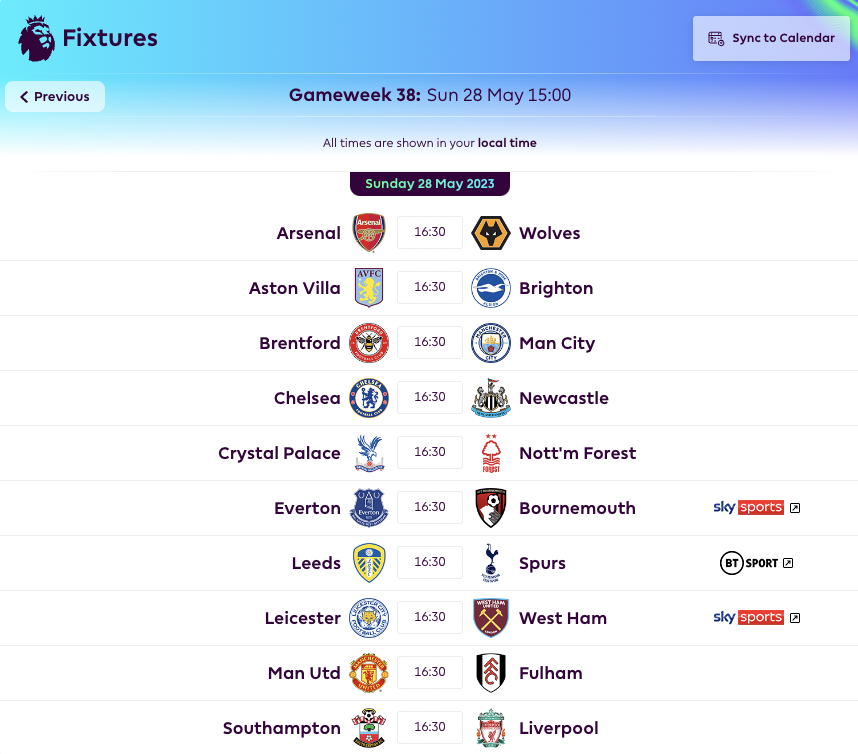Click the Leeds club crest

(x=369, y=563)
